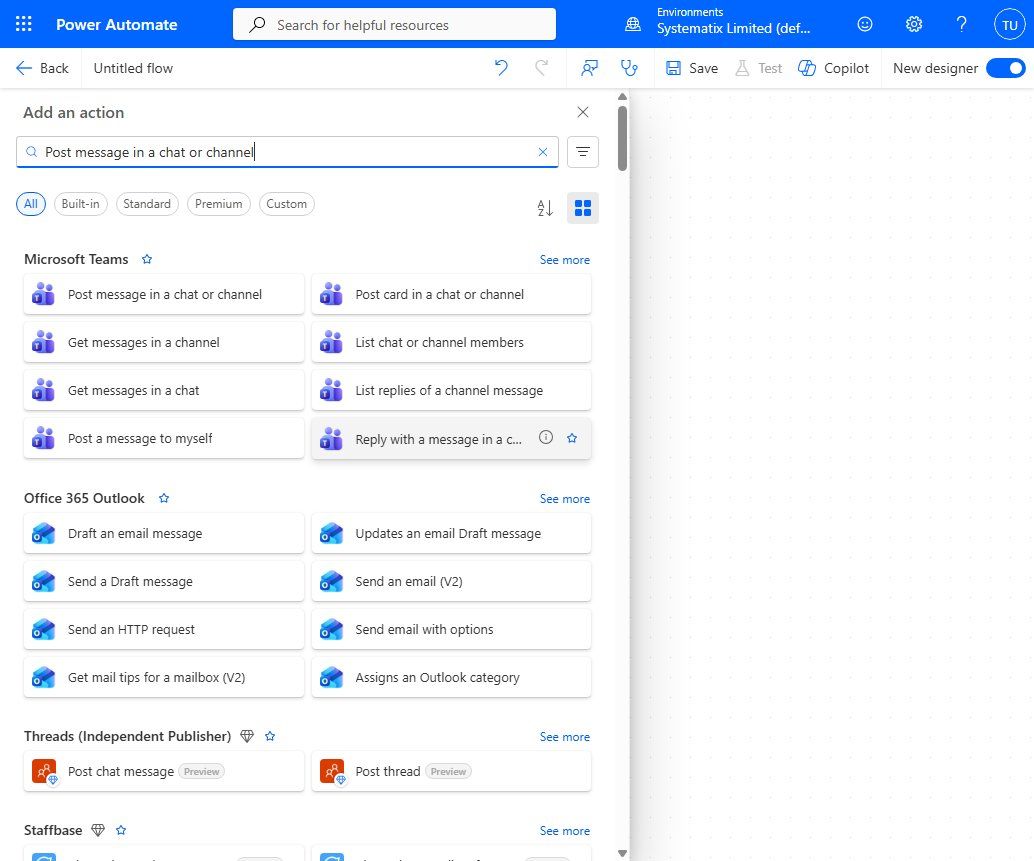Close the Add an action panel
This screenshot has height=861, width=1034.
coord(583,112)
